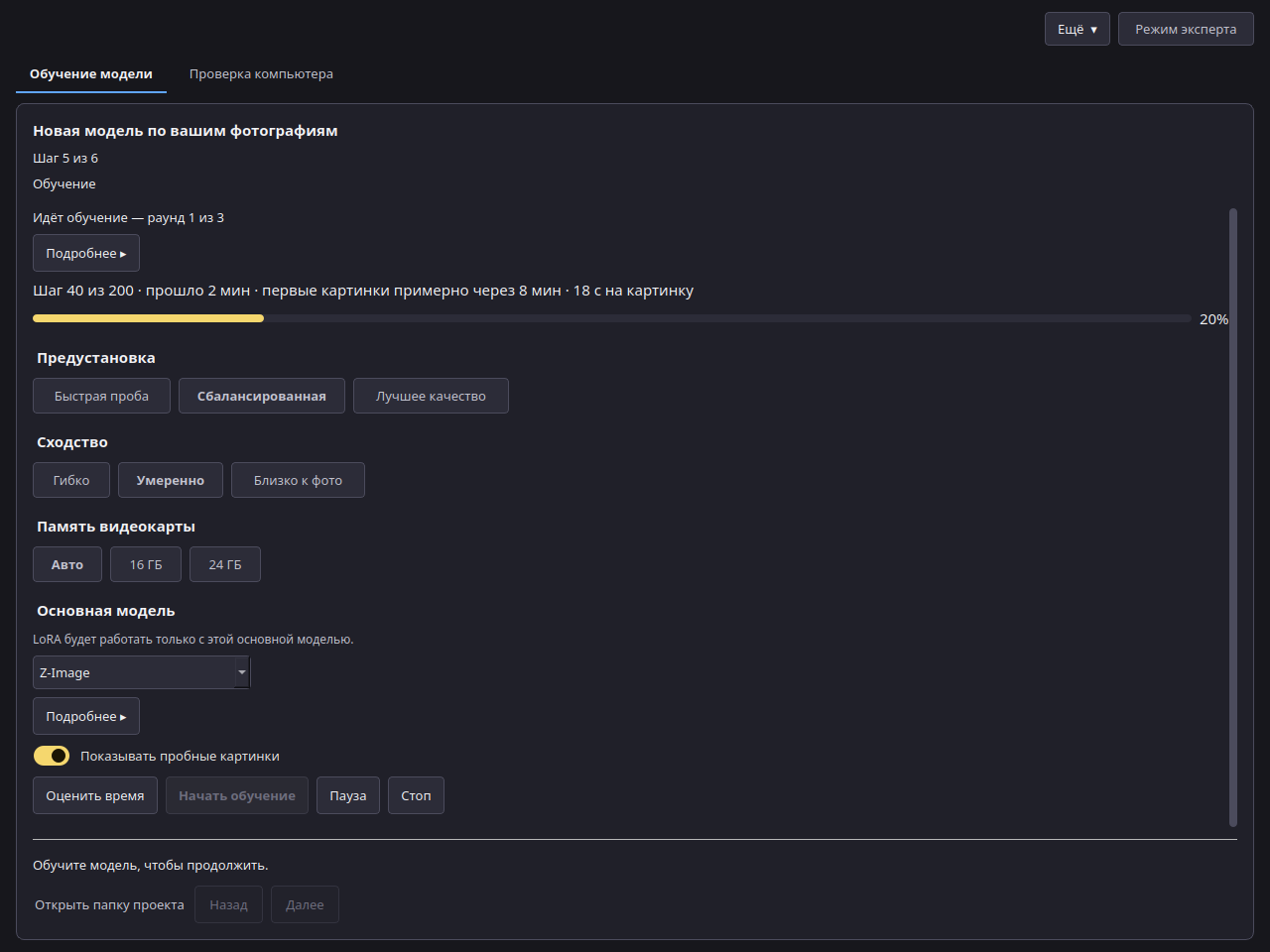
Task: Click the Начать обучение button
Action: coord(237,795)
